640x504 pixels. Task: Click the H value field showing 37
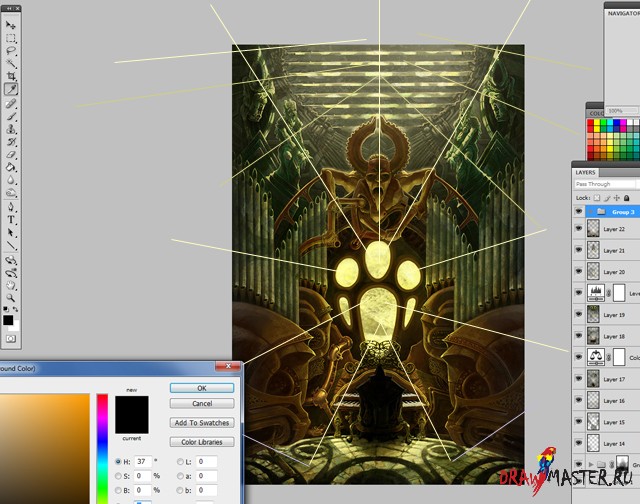[x=143, y=462]
